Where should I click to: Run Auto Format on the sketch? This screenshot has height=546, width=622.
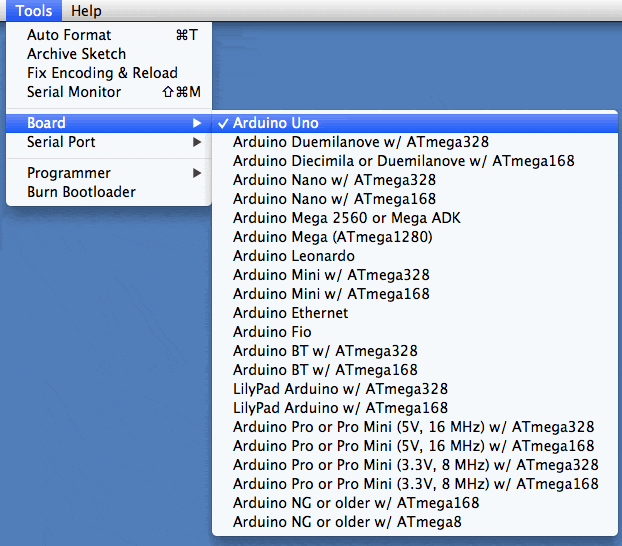109,35
